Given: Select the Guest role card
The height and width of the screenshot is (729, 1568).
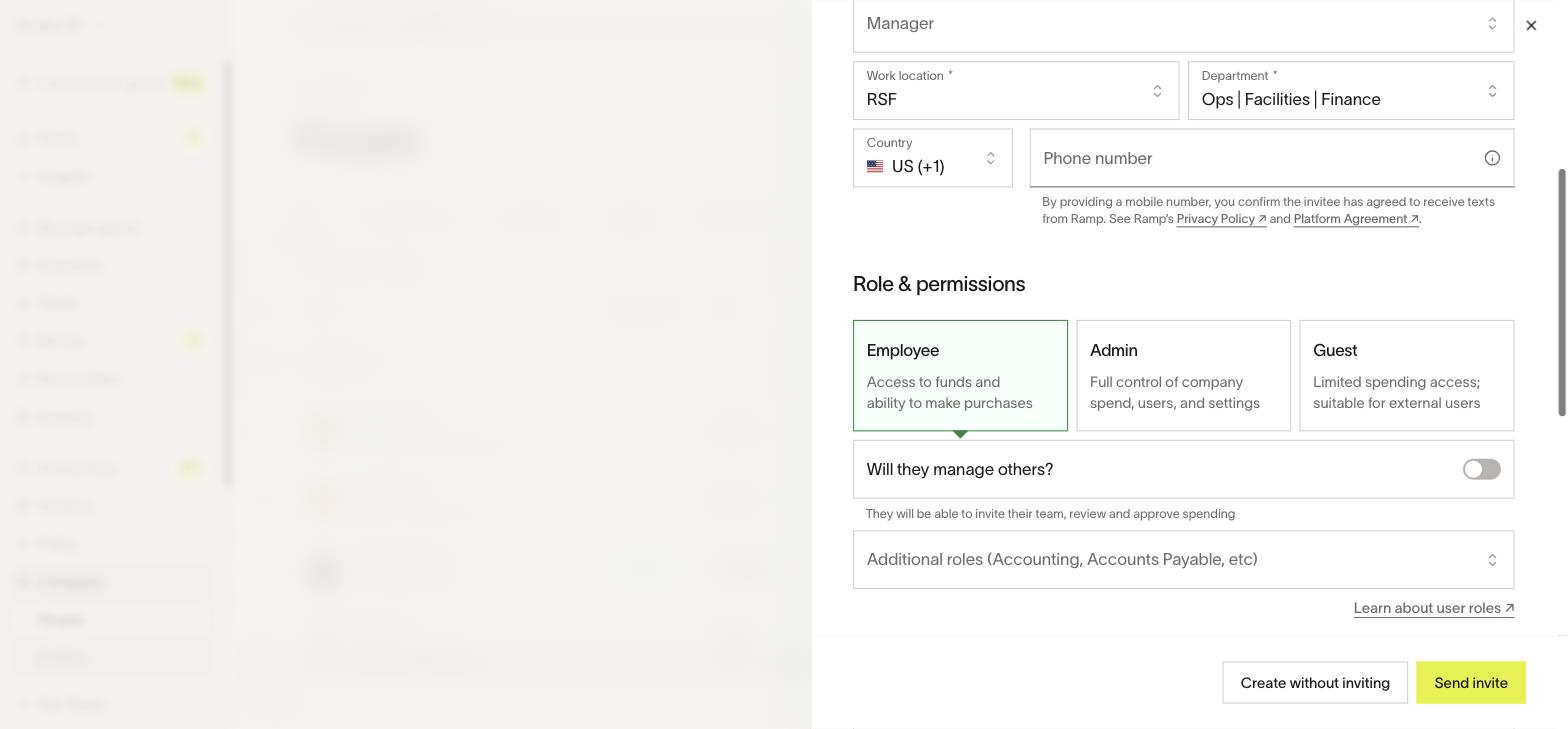Looking at the screenshot, I should (1406, 376).
